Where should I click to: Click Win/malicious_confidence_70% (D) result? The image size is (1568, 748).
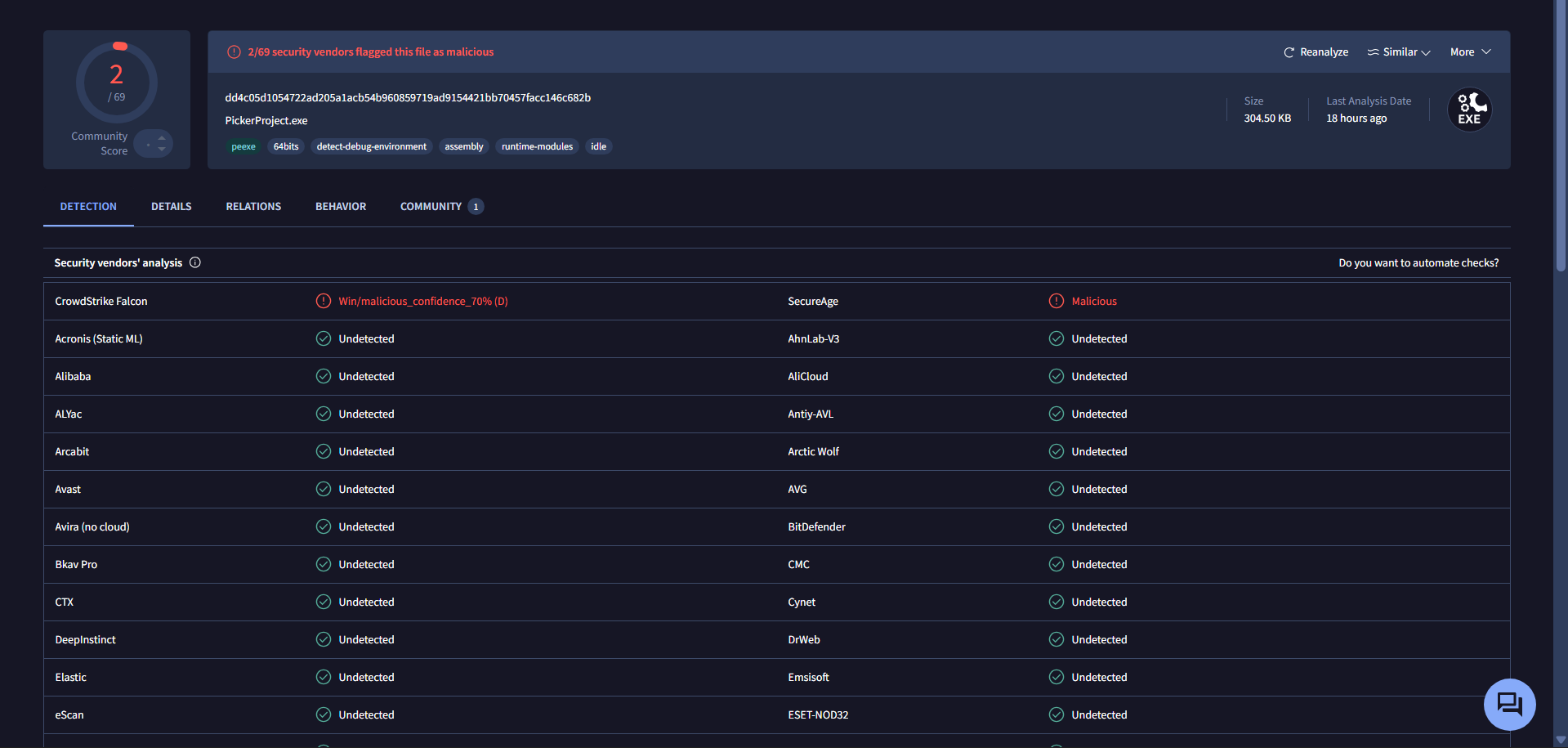click(x=423, y=302)
